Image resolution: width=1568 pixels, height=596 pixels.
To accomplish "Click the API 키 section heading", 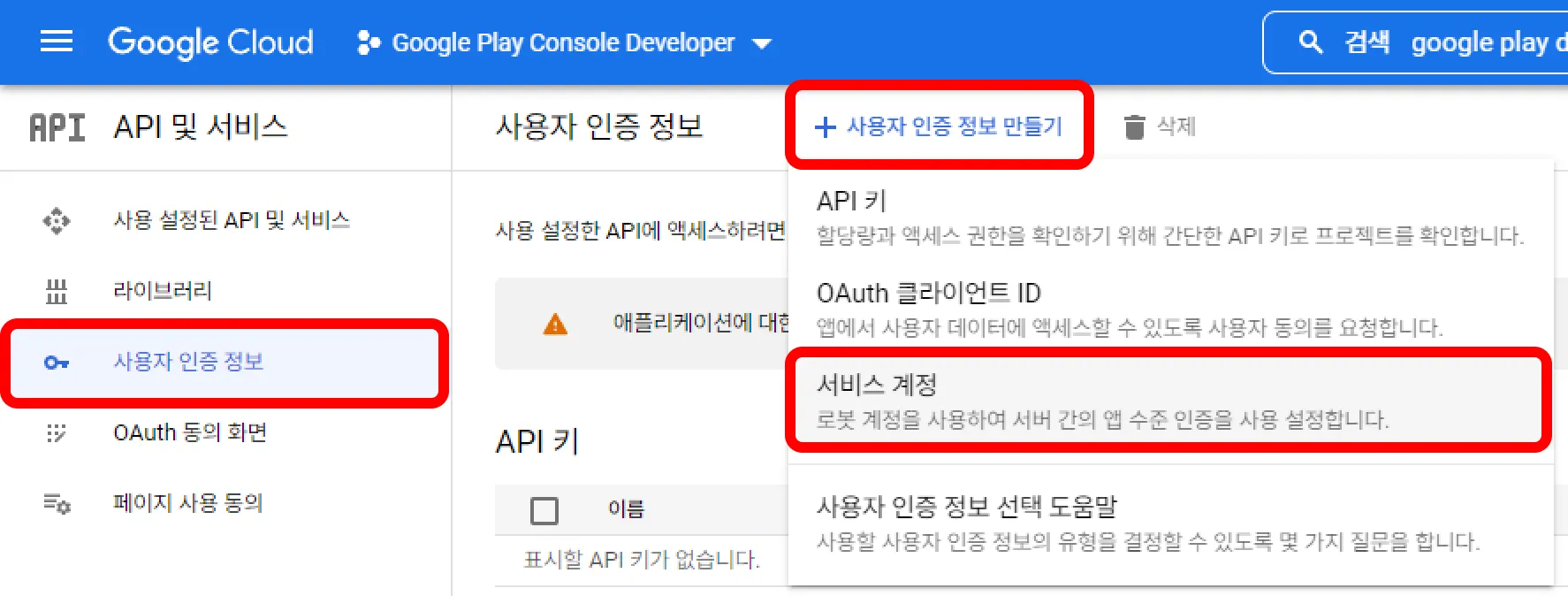I will tap(537, 440).
